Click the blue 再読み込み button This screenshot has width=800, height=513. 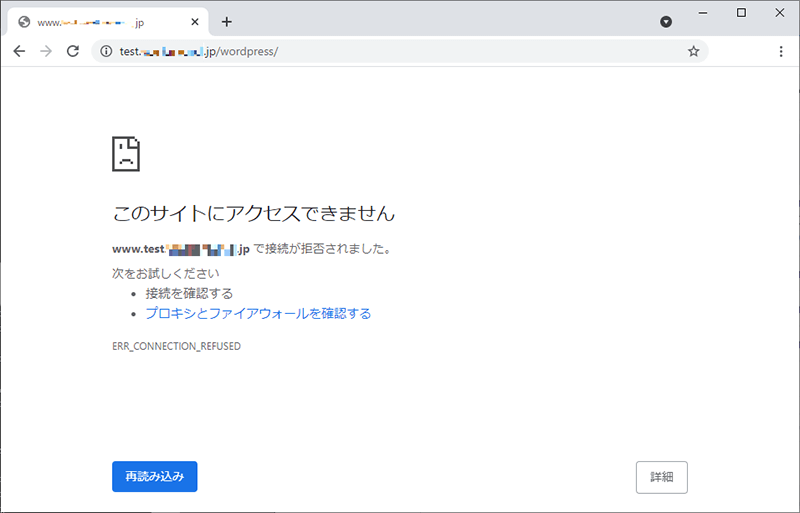coord(154,477)
